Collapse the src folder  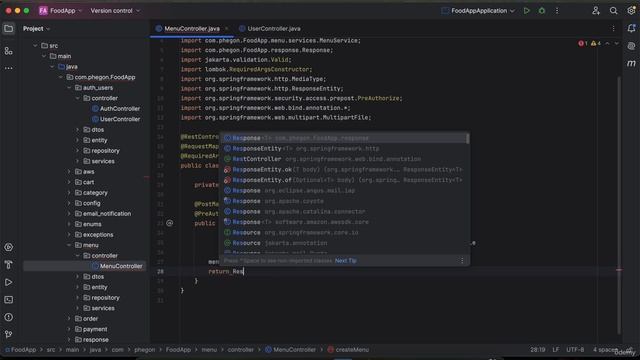[x=35, y=46]
